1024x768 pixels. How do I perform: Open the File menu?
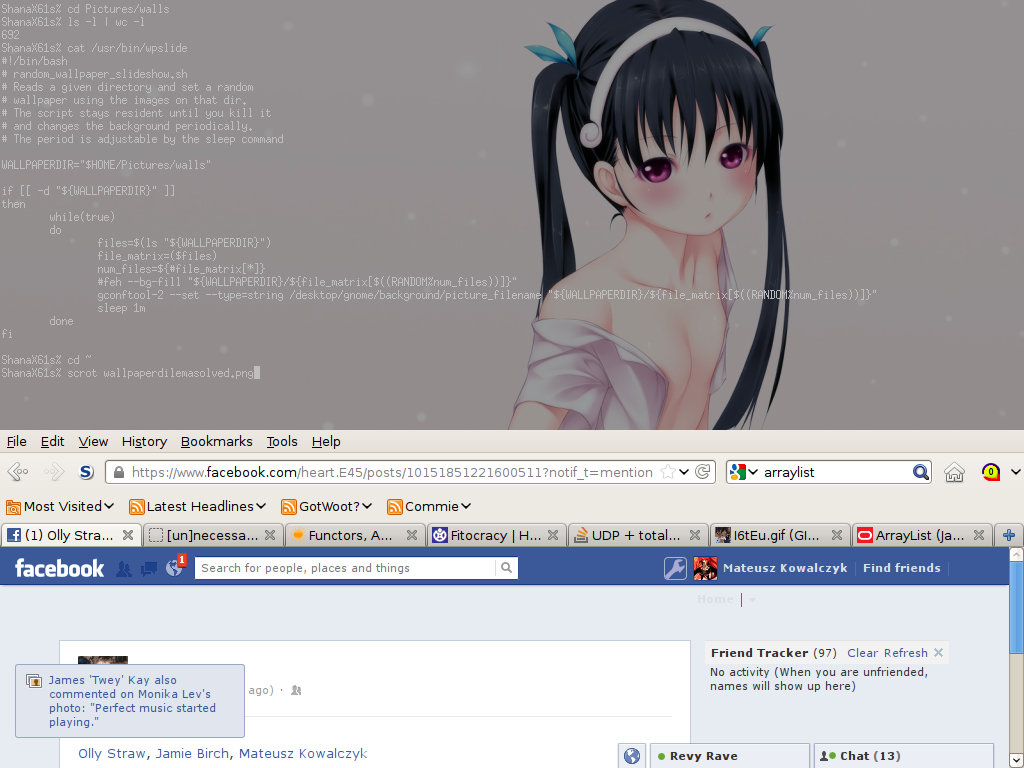point(16,441)
